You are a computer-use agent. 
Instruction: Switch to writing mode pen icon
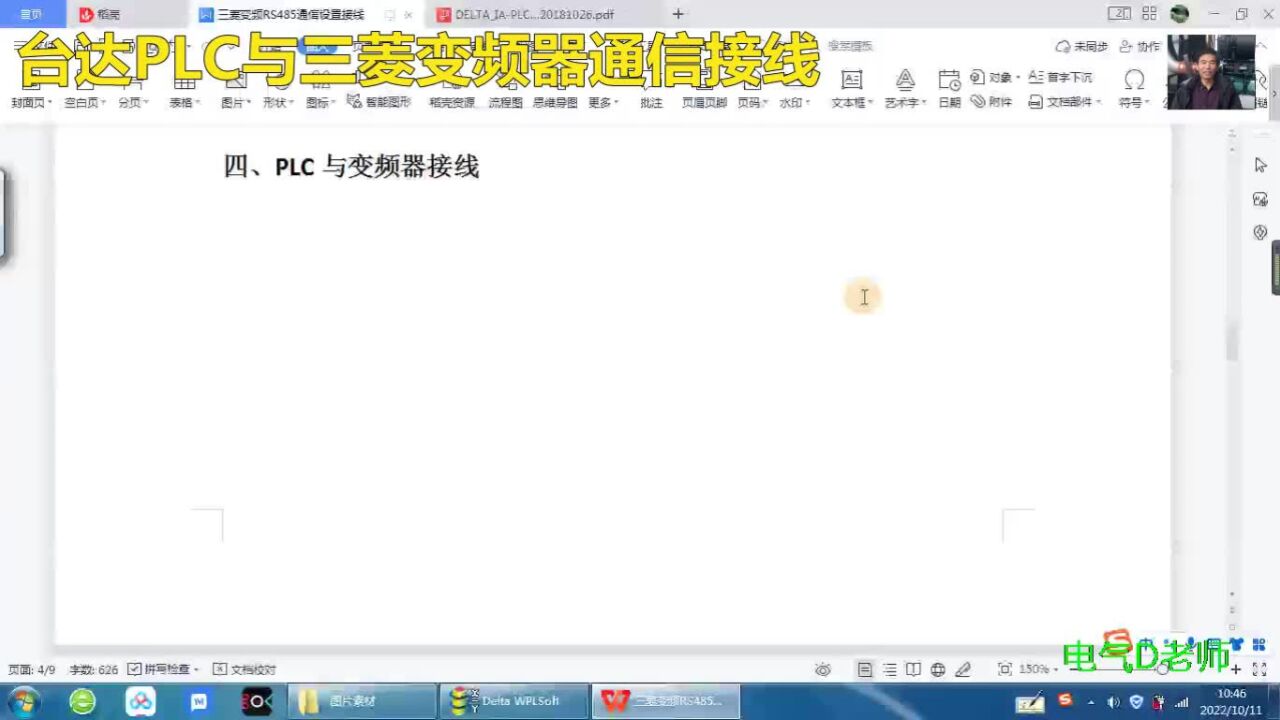coord(963,670)
